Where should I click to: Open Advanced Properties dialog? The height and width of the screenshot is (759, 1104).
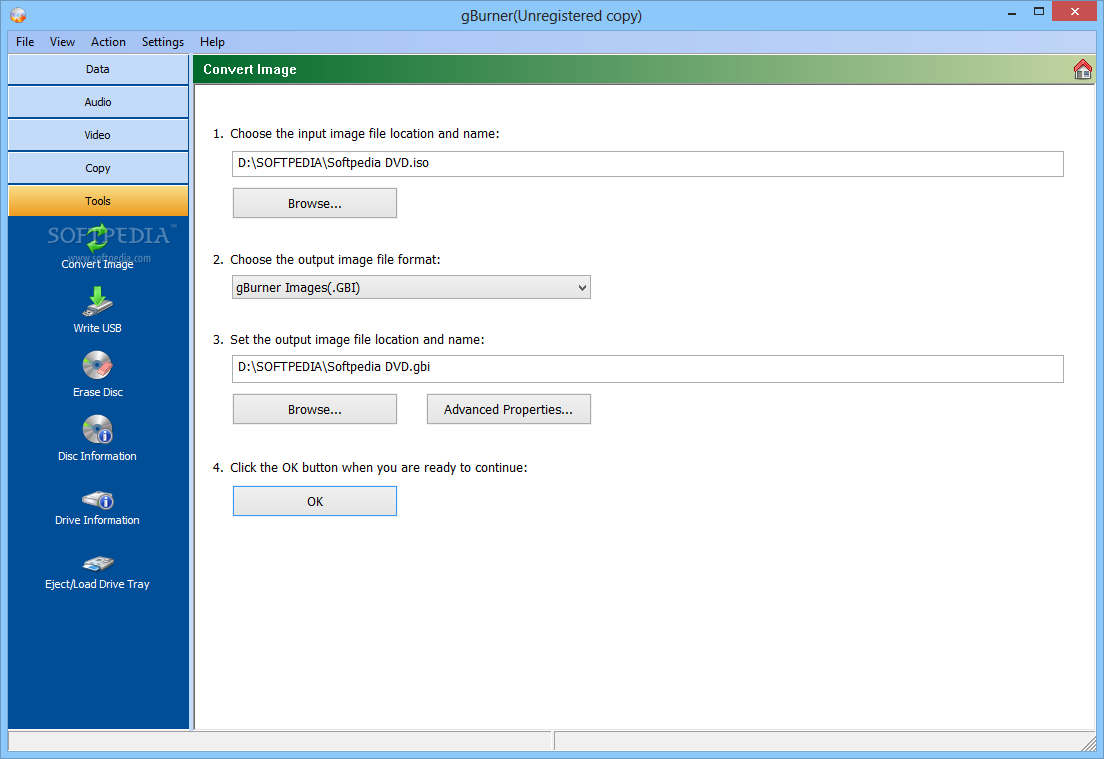[508, 409]
